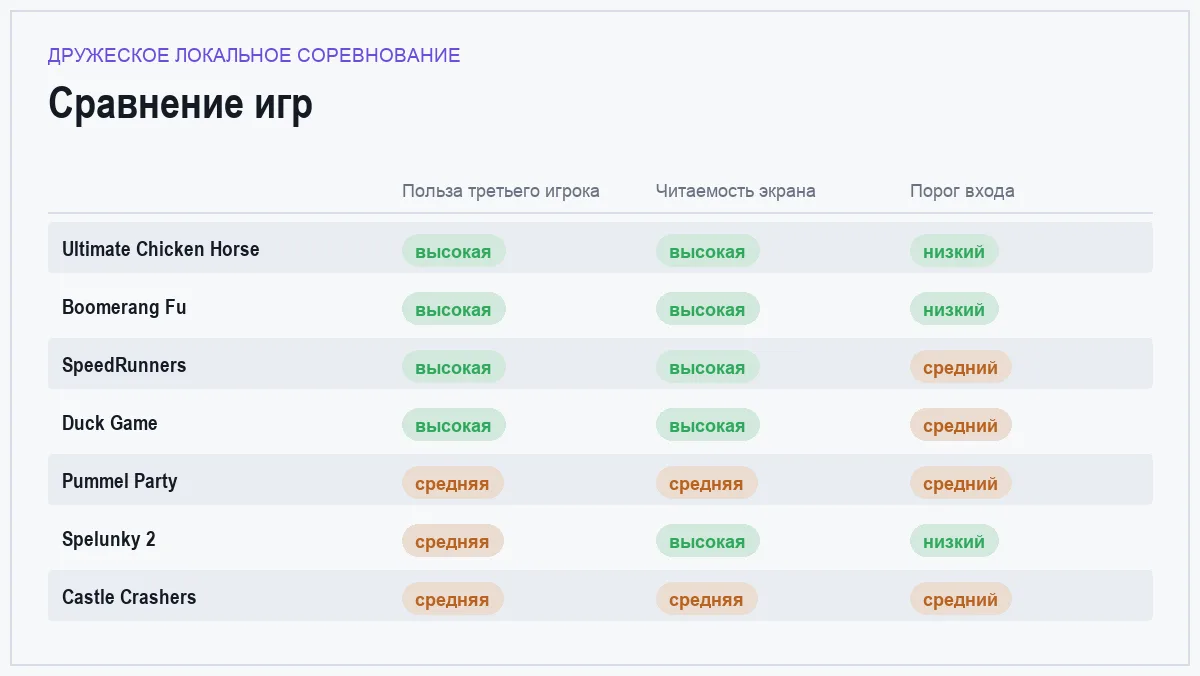Image resolution: width=1200 pixels, height=676 pixels.
Task: Click Boomerang Fu screen readability badge
Action: [x=708, y=309]
